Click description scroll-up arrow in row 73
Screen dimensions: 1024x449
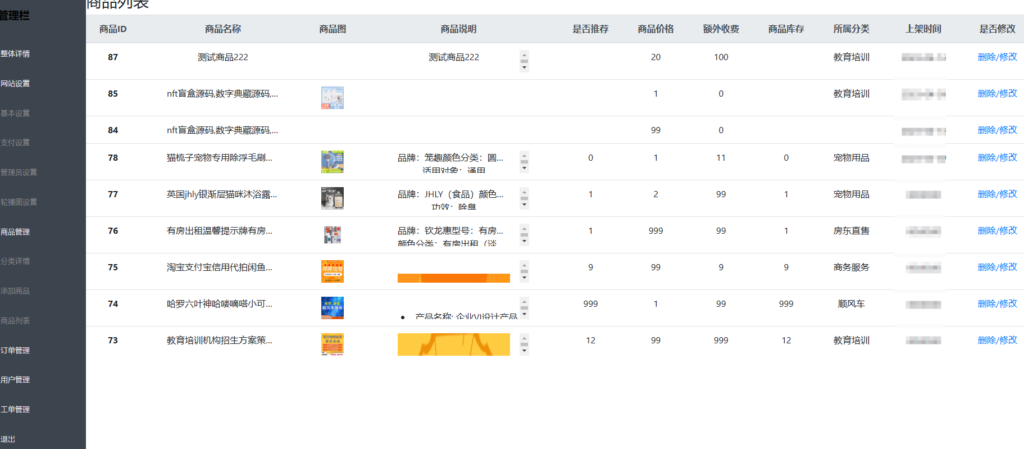(x=524, y=339)
